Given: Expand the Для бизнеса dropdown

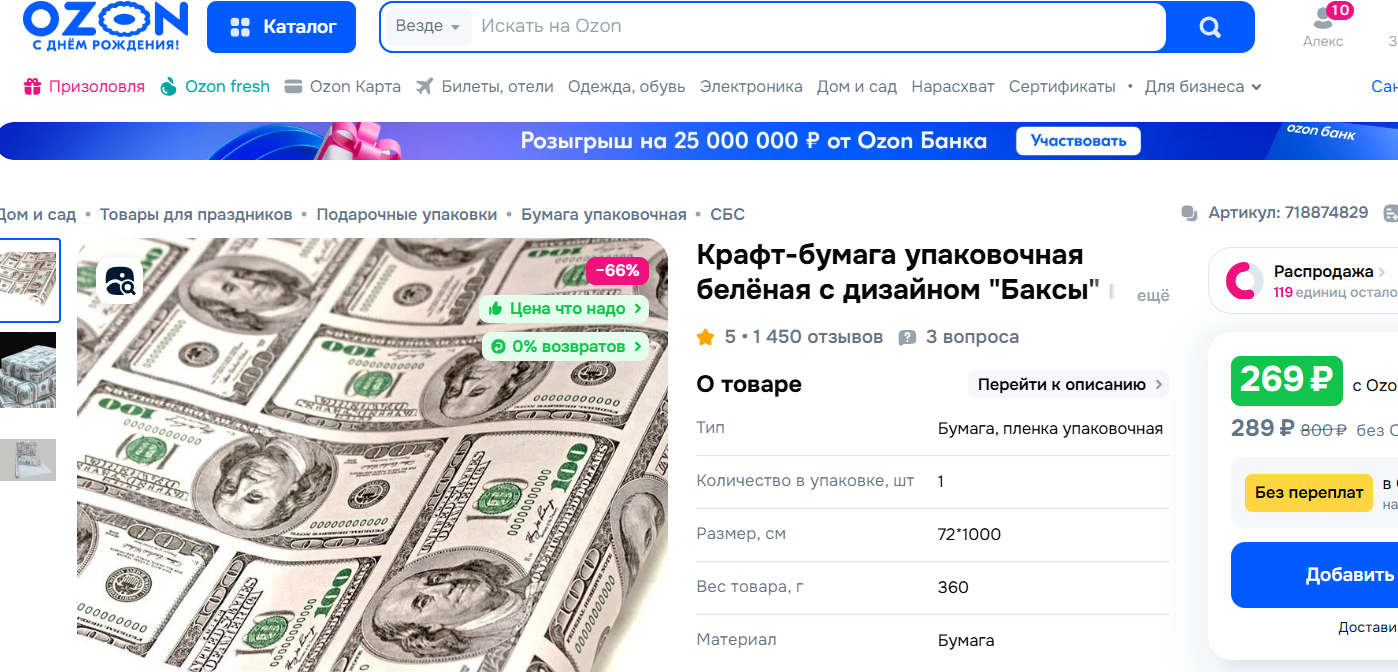Looking at the screenshot, I should pyautogui.click(x=1203, y=86).
